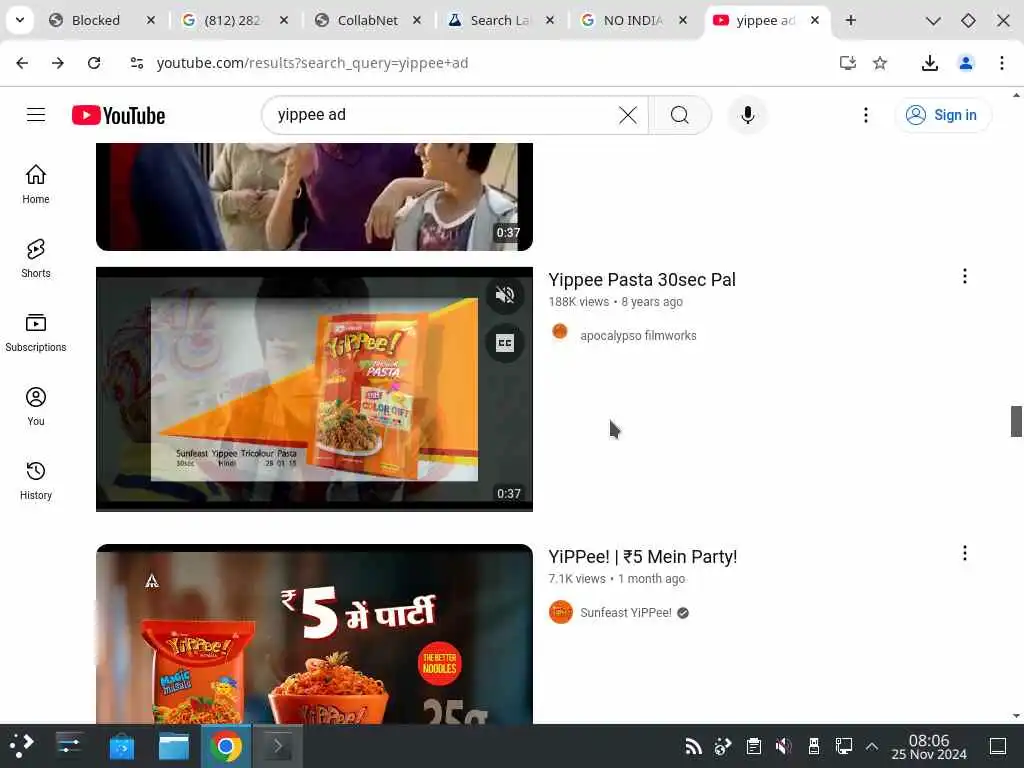Close the CollabNet tab

tap(417, 20)
